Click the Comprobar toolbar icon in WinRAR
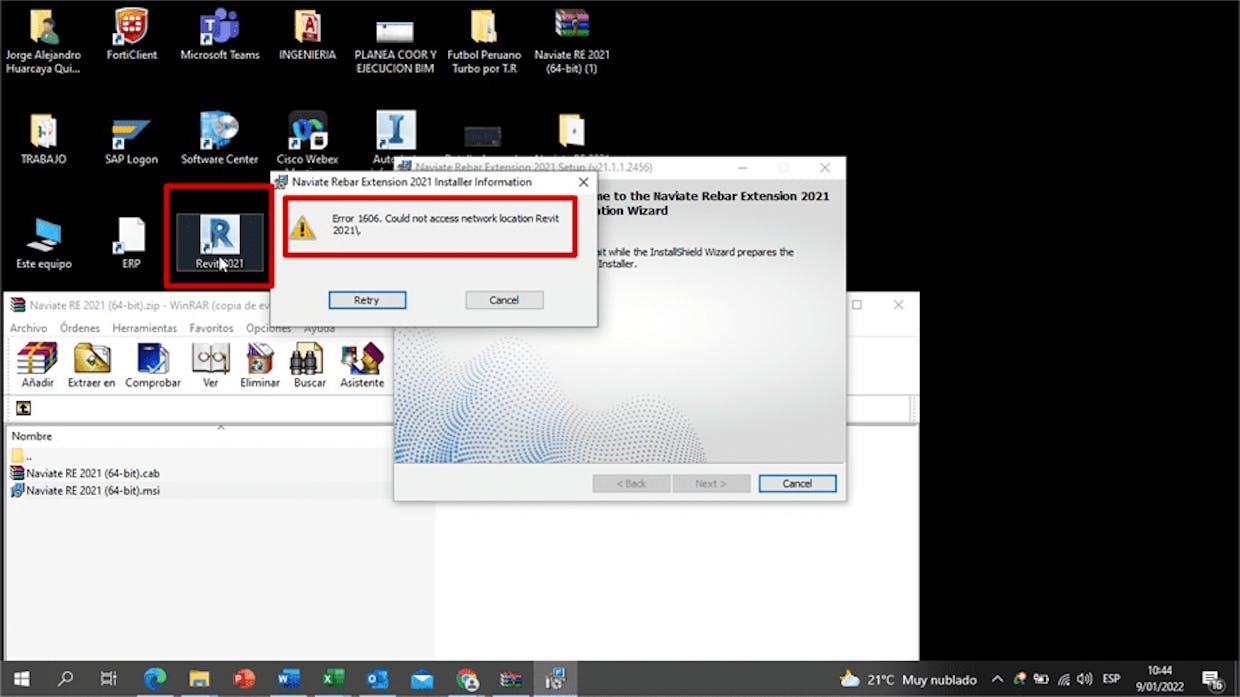Screen dimensions: 1240x697 (x=153, y=365)
